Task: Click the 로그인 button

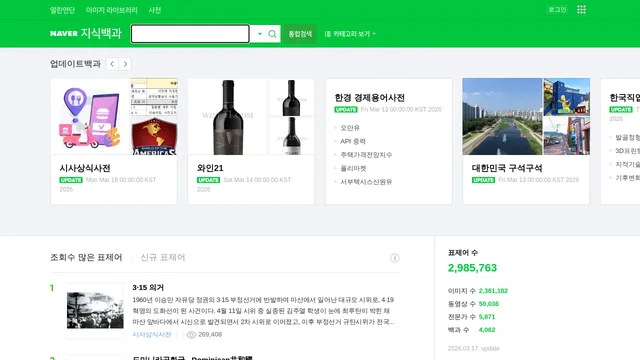Action: pos(557,10)
